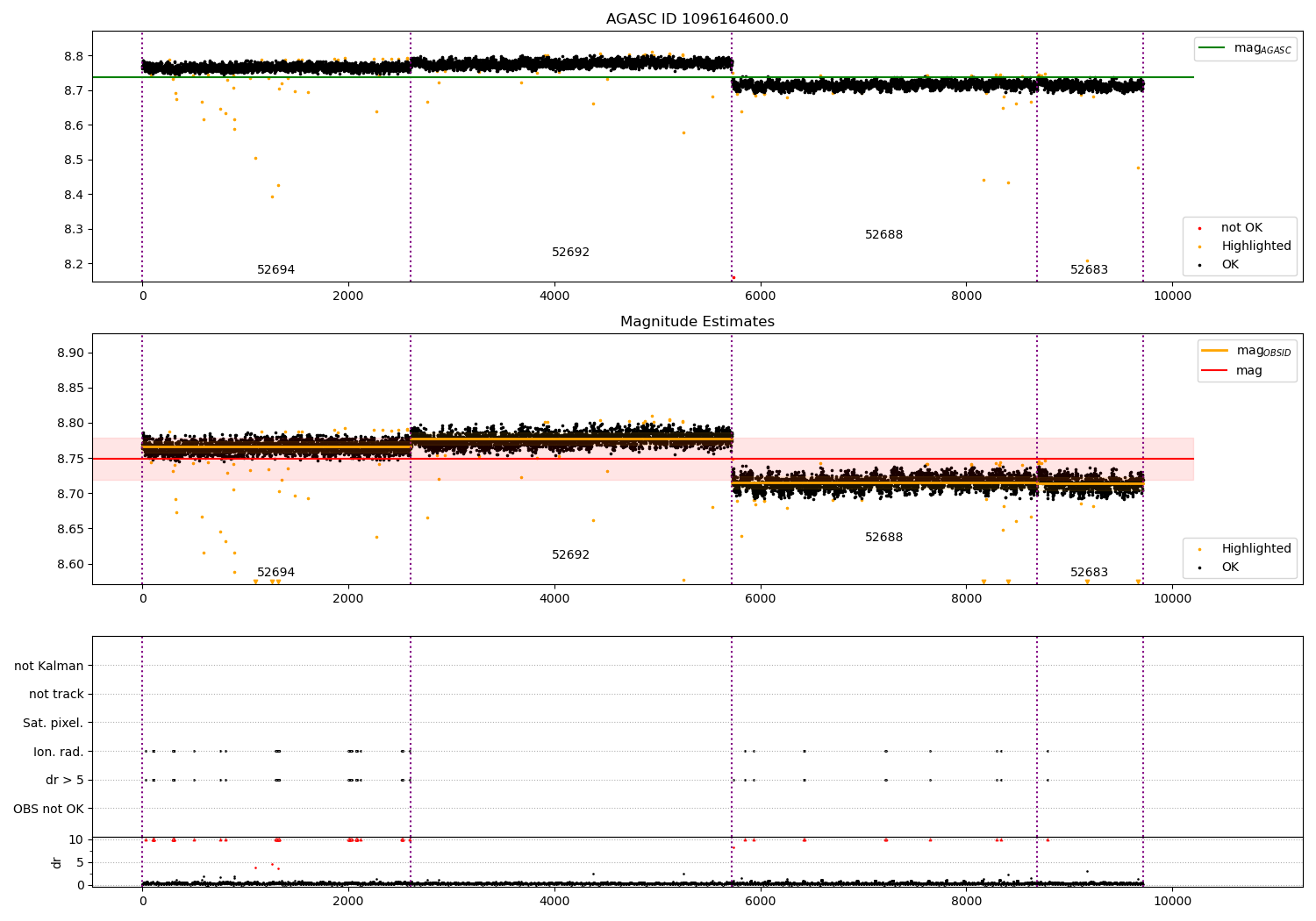Click x-tick 10000 under bottom plot
This screenshot has height=921, width=1316.
pos(1172,902)
